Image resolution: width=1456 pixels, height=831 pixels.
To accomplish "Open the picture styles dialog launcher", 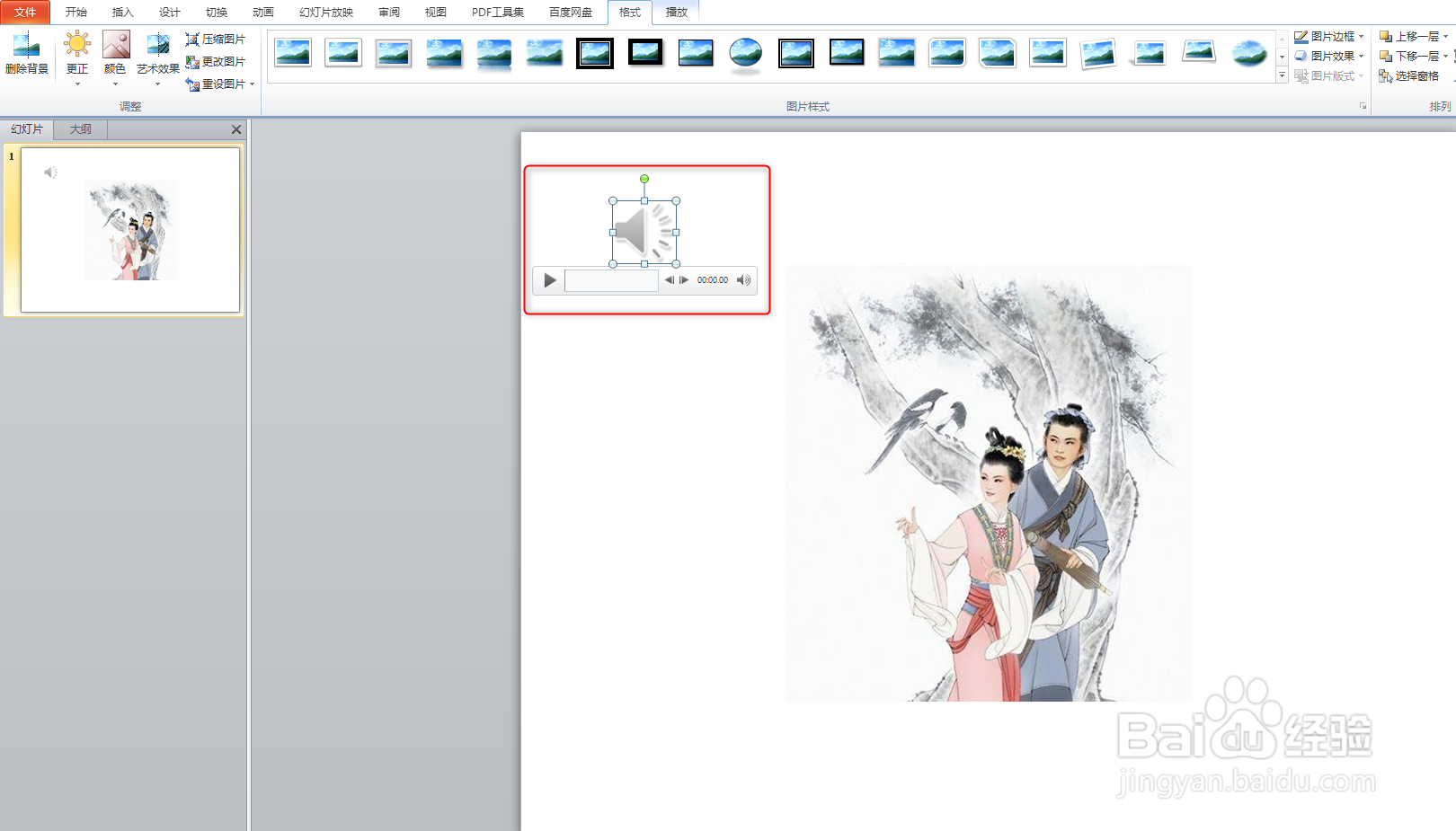I will pos(1363,106).
